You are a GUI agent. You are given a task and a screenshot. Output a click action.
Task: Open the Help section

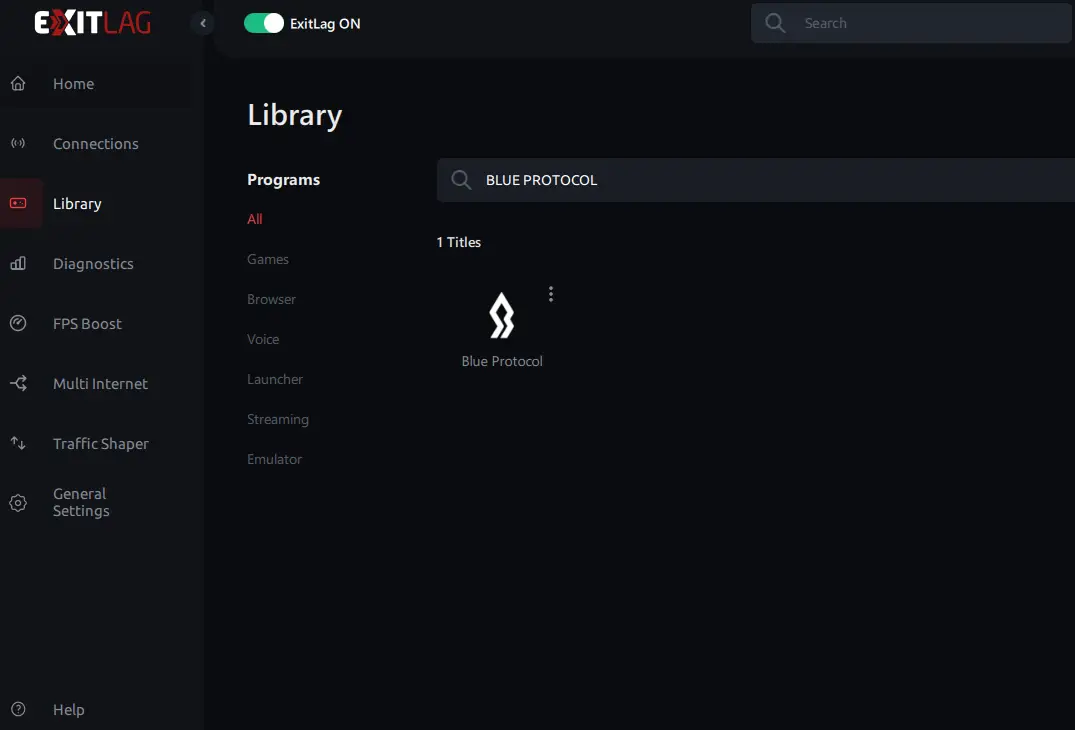coord(69,710)
